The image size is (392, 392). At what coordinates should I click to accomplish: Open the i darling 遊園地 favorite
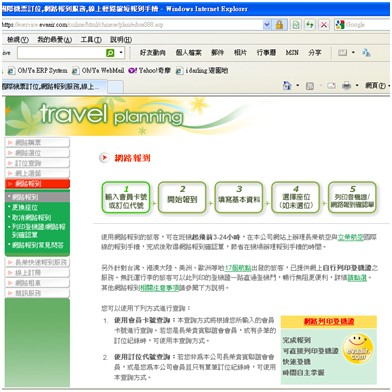point(202,71)
